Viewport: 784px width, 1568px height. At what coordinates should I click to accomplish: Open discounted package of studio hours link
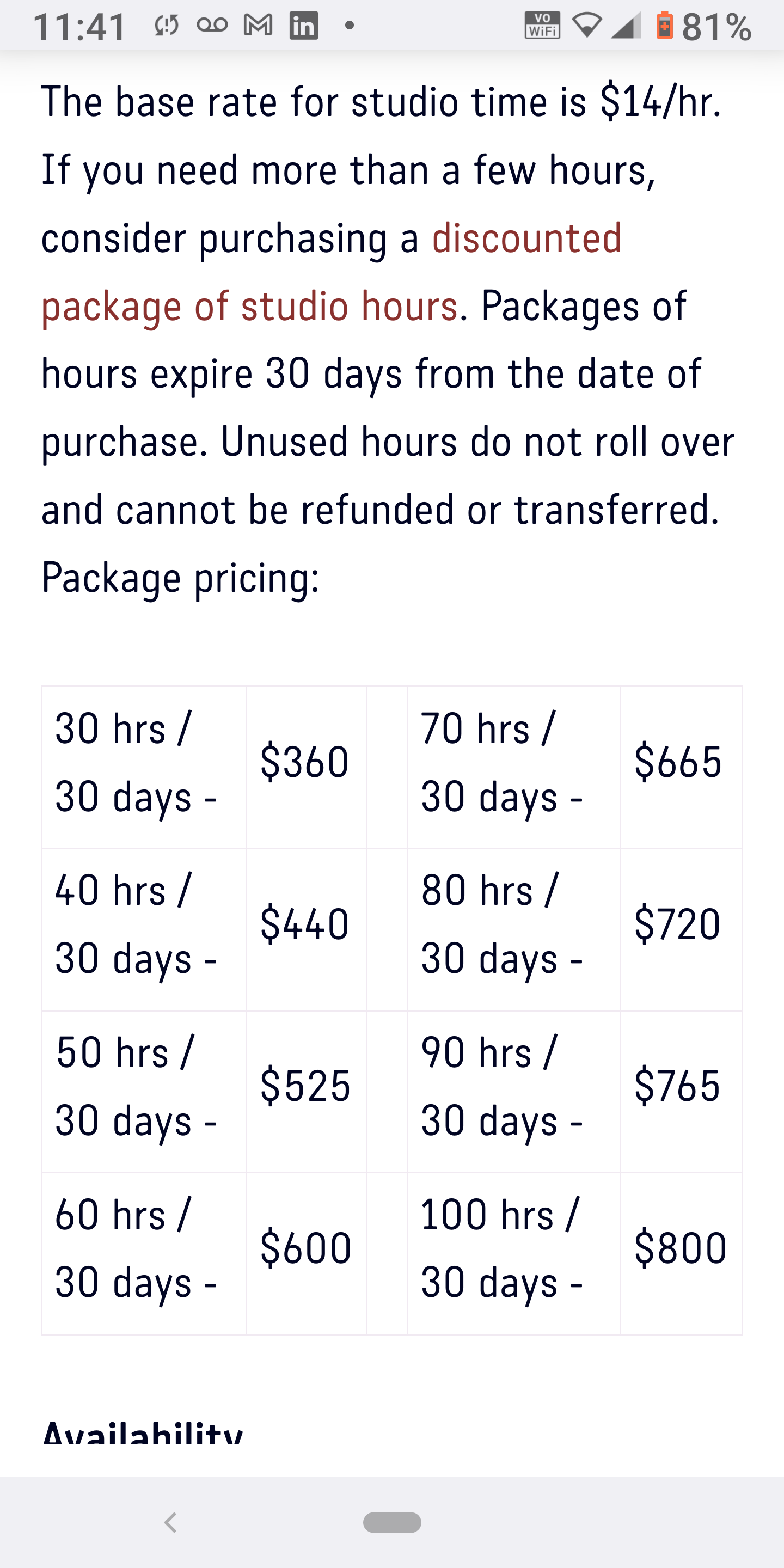(332, 272)
